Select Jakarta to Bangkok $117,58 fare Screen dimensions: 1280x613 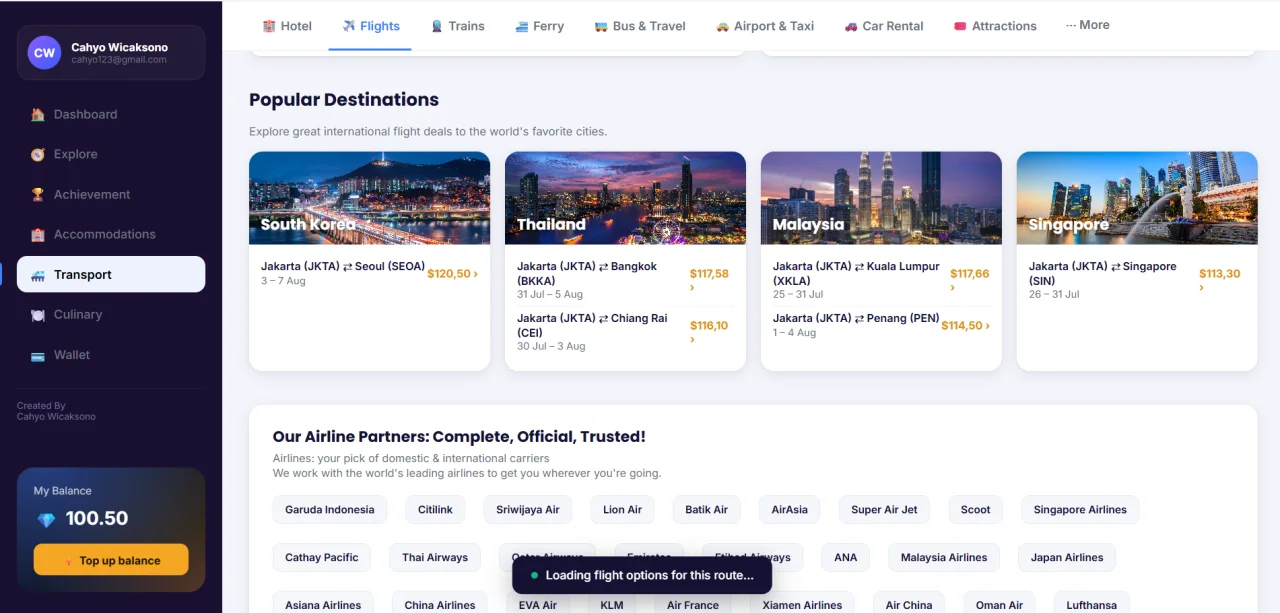(x=625, y=280)
